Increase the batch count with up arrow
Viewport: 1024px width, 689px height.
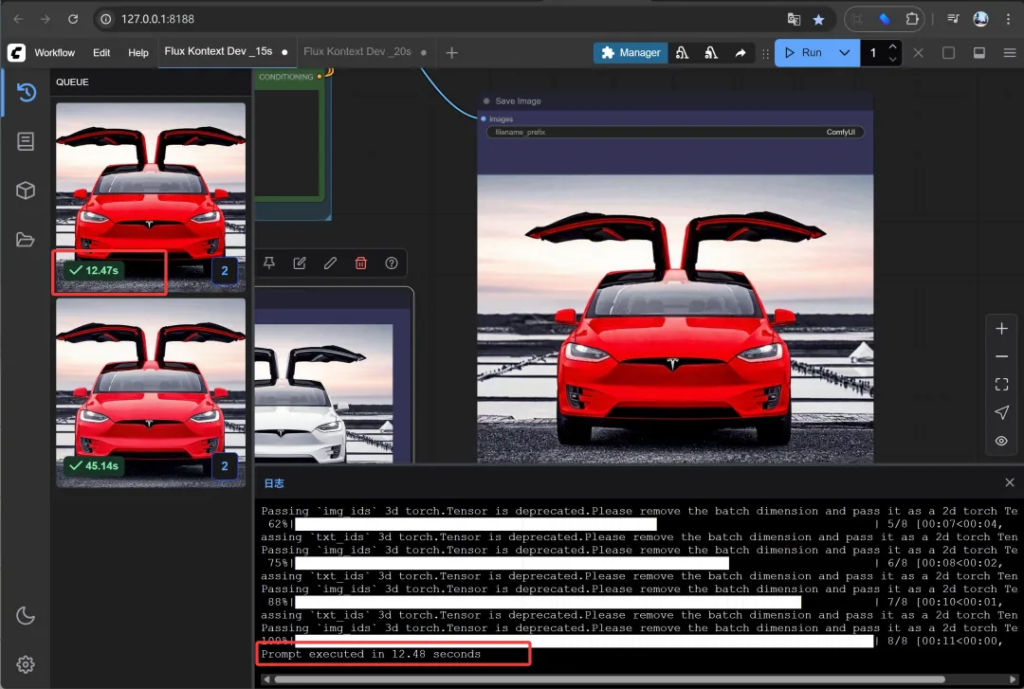893,46
